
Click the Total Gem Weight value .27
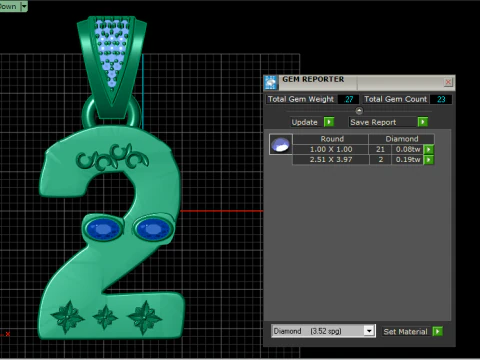(x=348, y=99)
